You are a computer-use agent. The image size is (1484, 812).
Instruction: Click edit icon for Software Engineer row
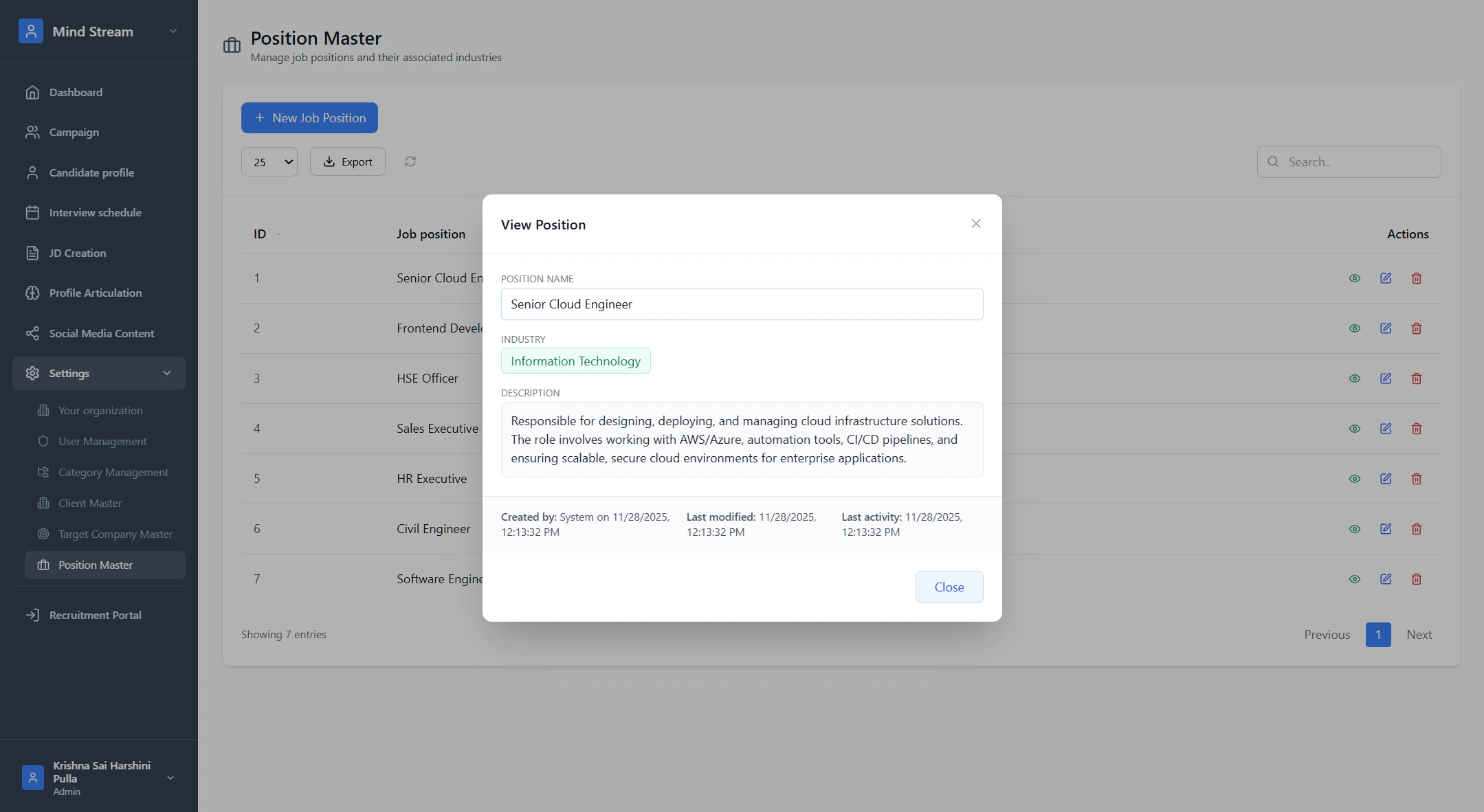(1386, 579)
